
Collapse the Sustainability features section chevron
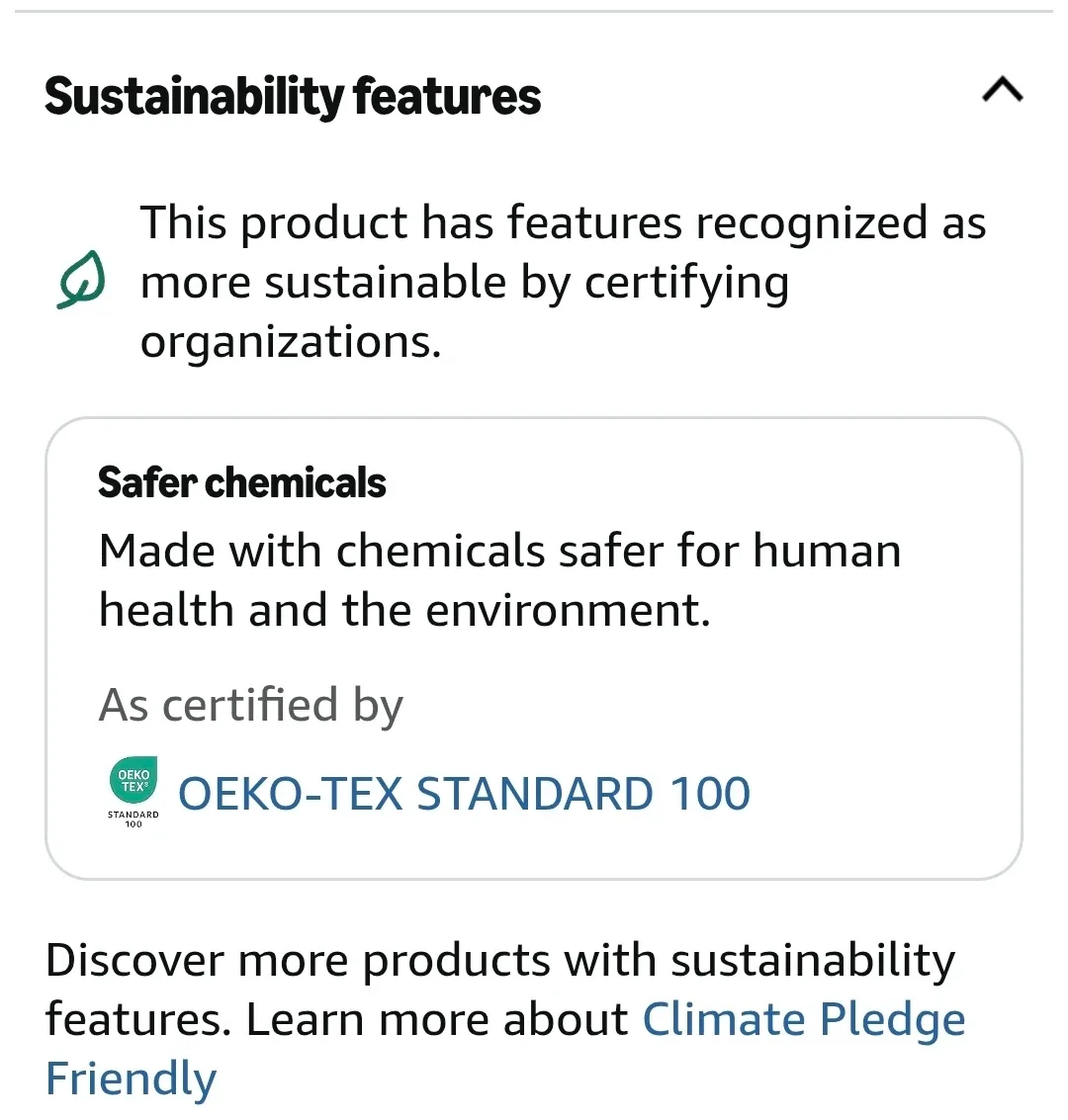[x=1002, y=92]
